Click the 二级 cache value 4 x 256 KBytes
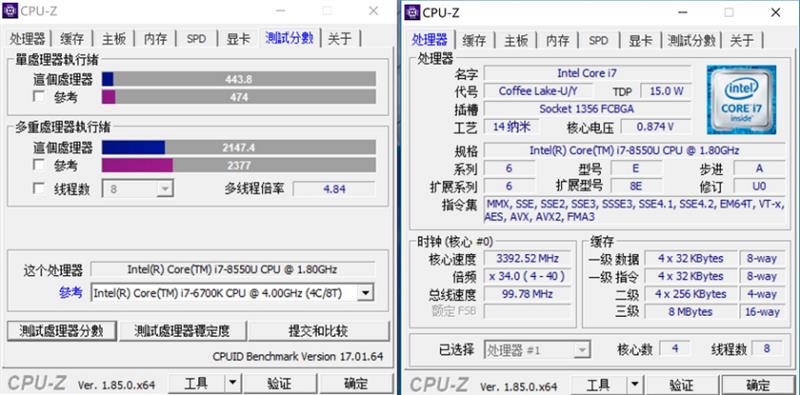Screen dimensions: 800x395 tap(690, 294)
